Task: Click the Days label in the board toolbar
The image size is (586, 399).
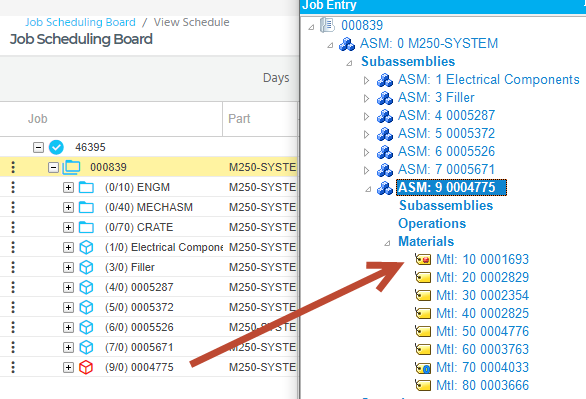Action: point(276,78)
